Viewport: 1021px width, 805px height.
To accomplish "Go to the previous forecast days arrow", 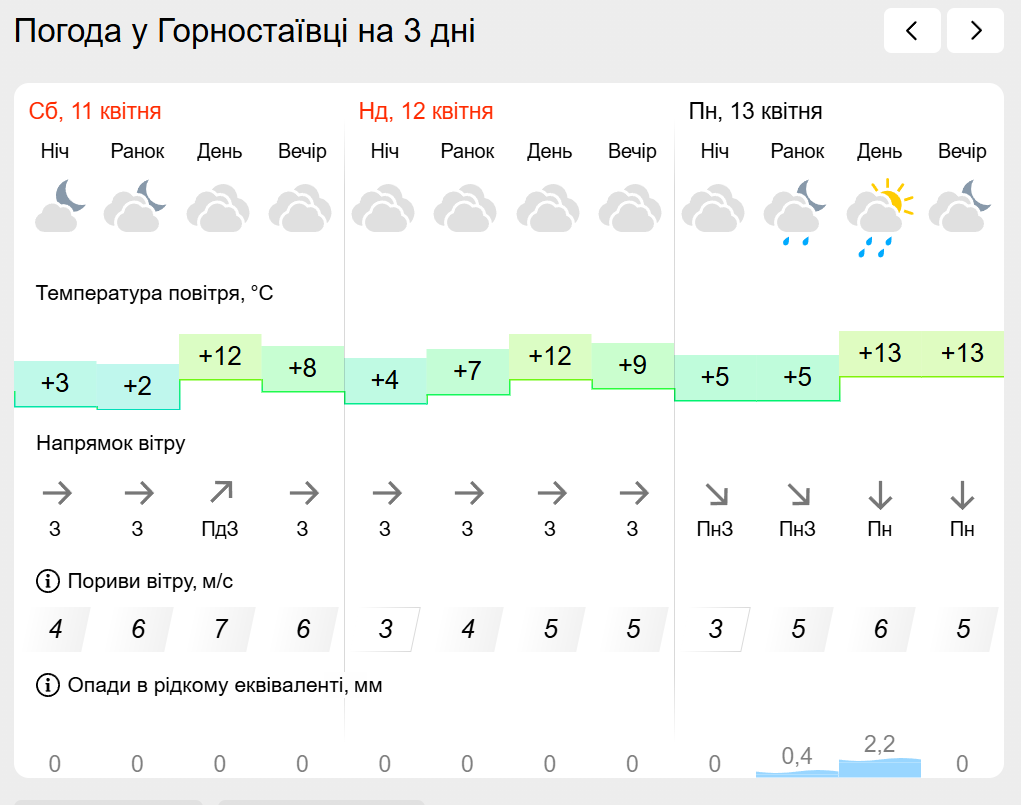I will point(911,31).
